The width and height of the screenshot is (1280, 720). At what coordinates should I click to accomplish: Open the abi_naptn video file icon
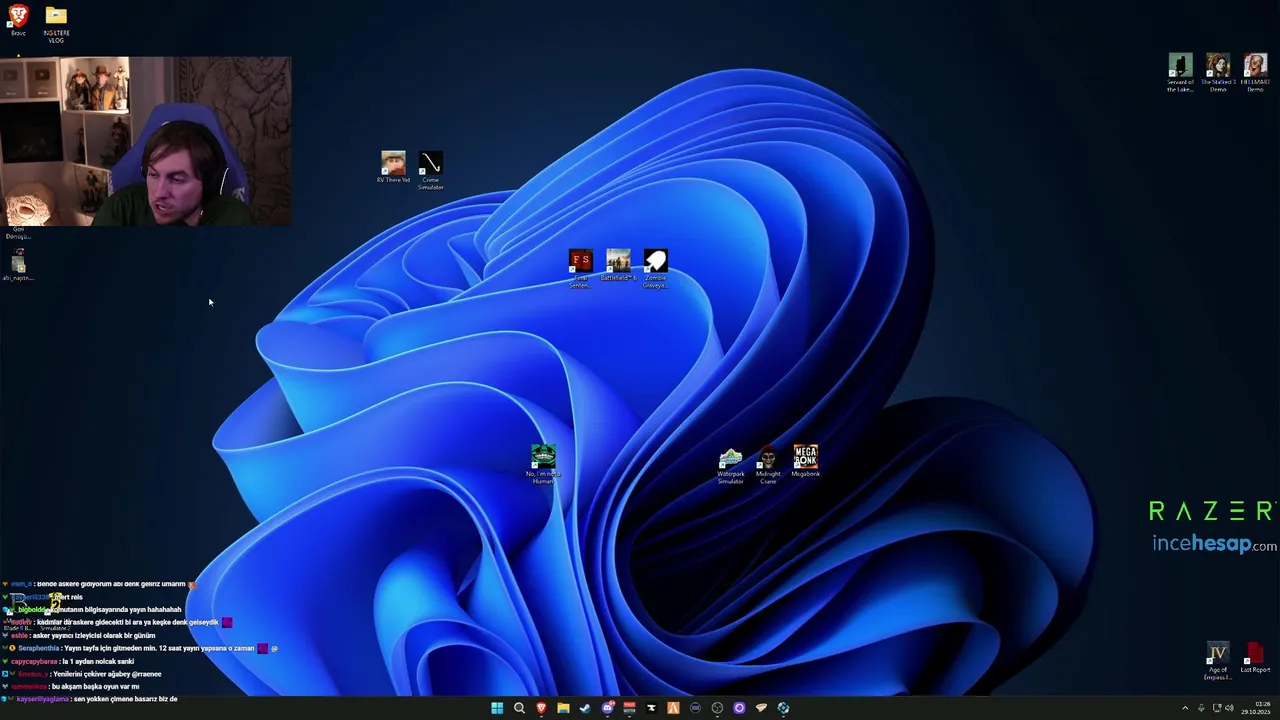18,266
